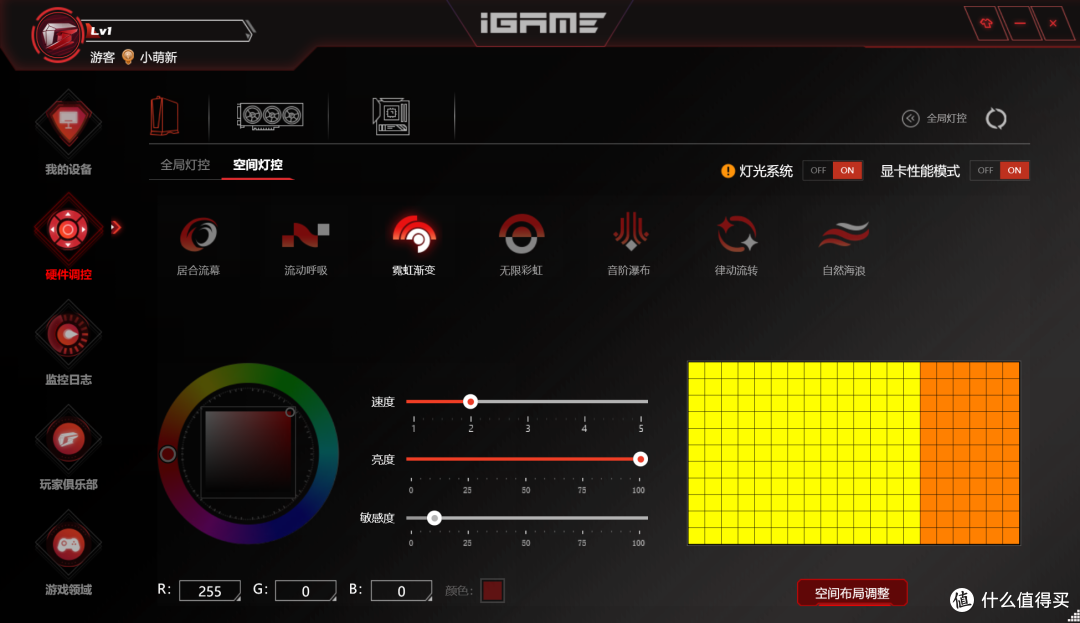Image resolution: width=1080 pixels, height=623 pixels.
Task: Click the 颜色 dark red swatch
Action: 492,591
